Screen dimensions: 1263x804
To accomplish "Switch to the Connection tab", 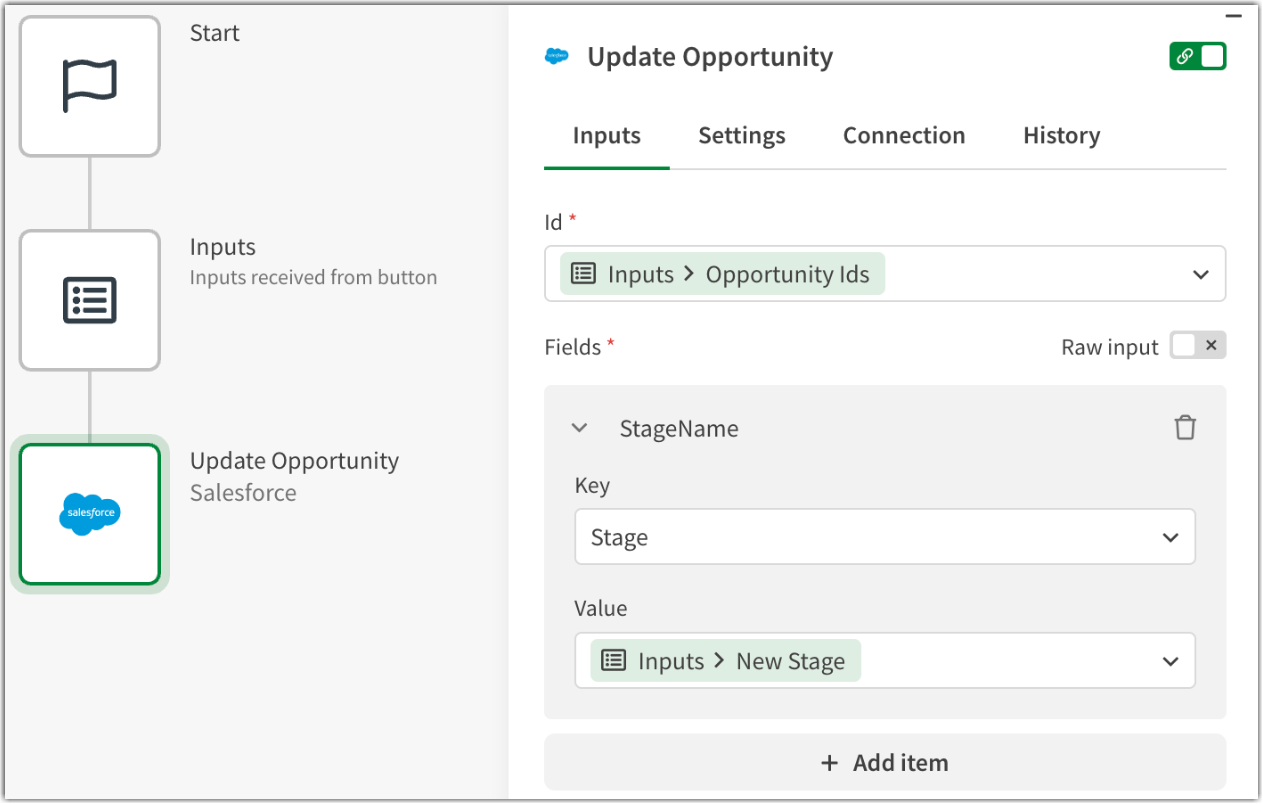I will 904,136.
